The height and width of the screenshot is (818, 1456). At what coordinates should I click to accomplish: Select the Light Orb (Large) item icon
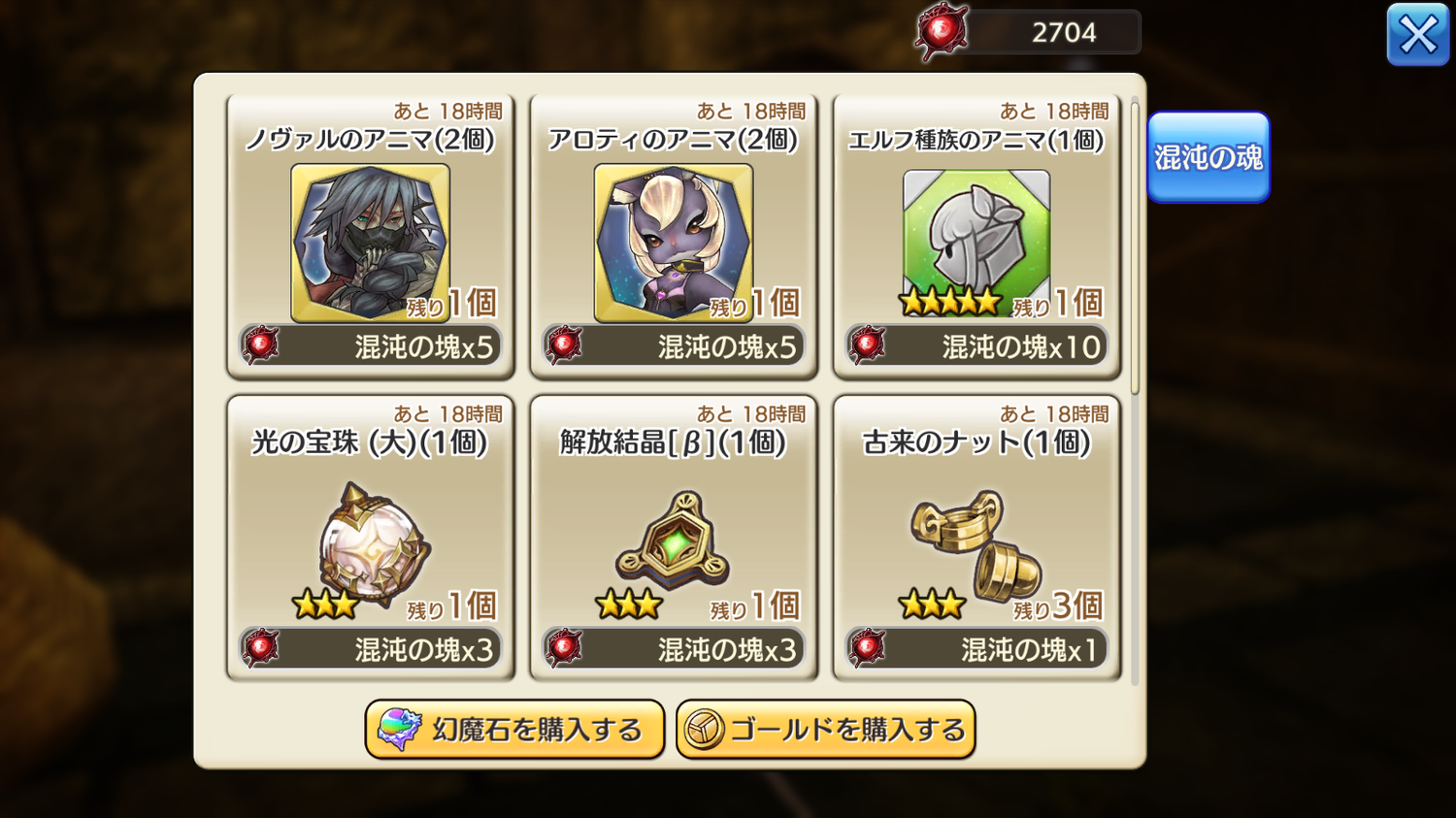pyautogui.click(x=374, y=543)
